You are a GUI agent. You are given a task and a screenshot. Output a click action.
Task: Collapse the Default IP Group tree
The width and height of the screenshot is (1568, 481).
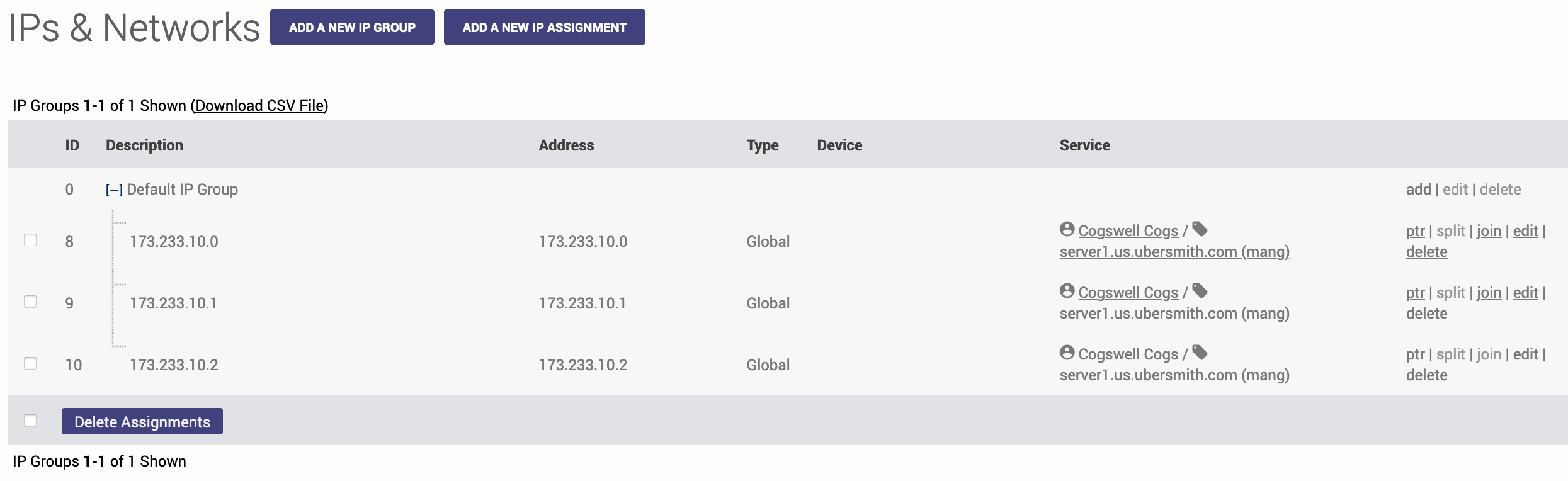(x=114, y=190)
